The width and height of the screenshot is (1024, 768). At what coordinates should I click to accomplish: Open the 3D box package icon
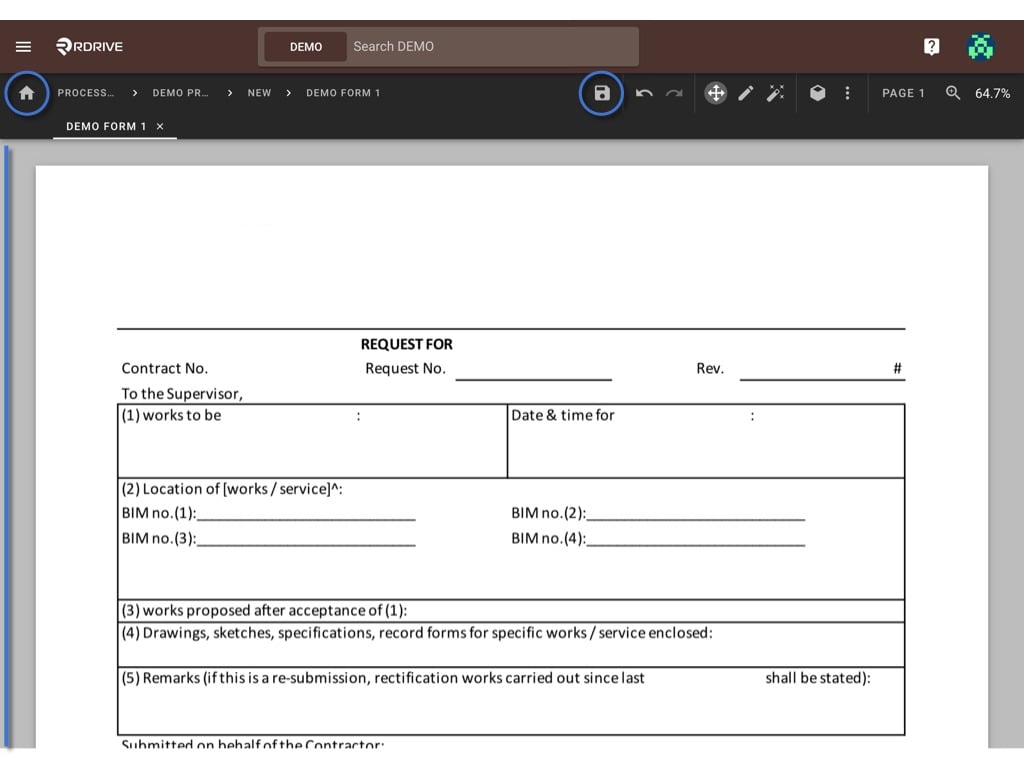(818, 93)
